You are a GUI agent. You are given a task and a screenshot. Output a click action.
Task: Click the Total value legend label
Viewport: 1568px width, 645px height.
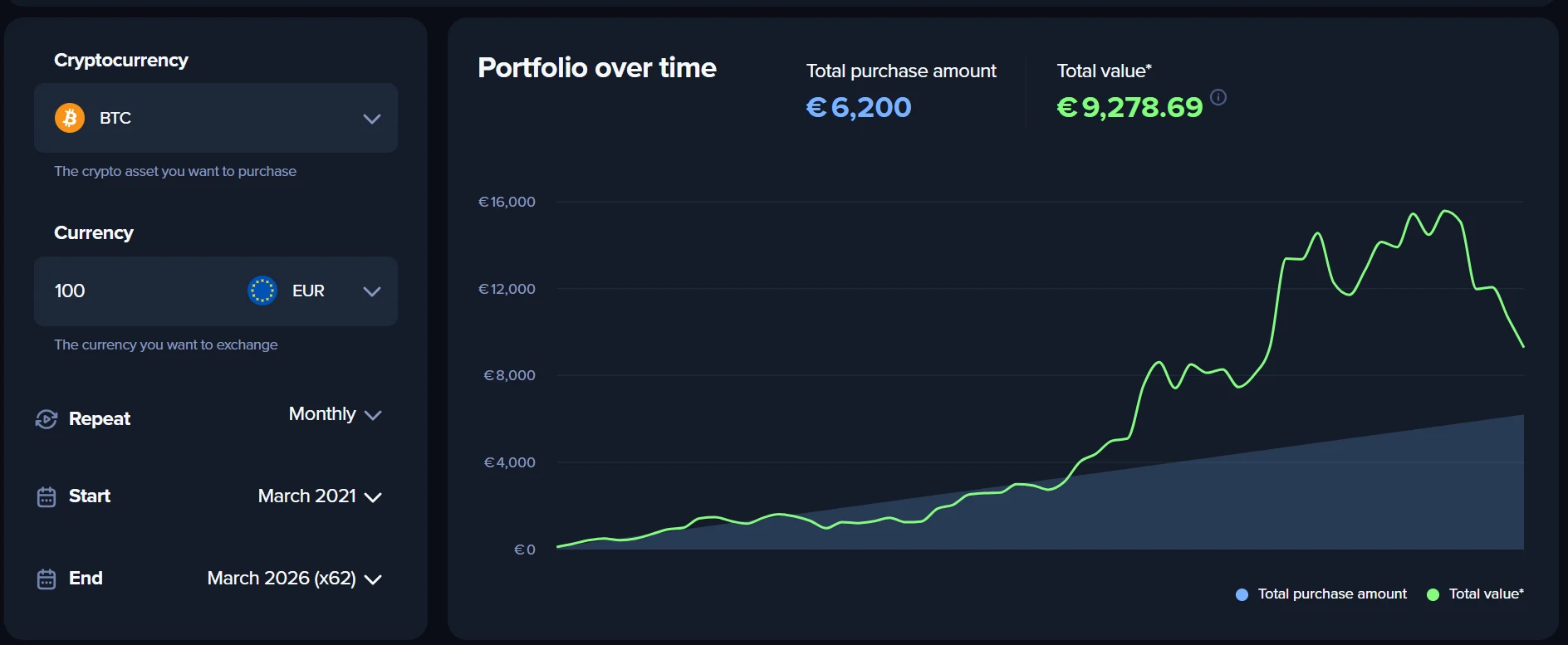(1486, 594)
